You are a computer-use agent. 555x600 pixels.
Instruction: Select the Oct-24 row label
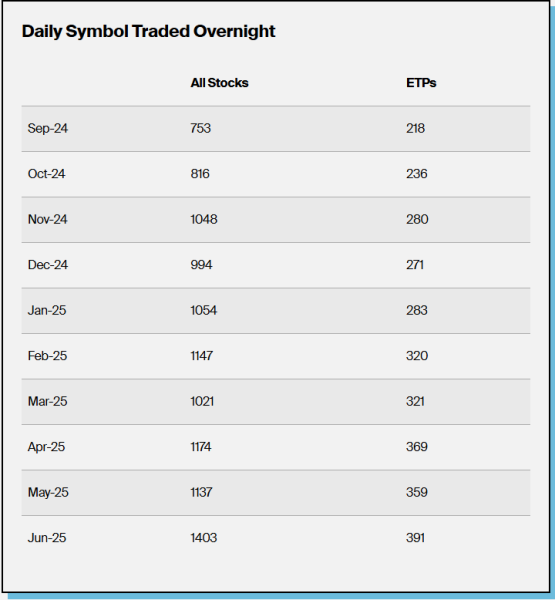[x=46, y=174]
